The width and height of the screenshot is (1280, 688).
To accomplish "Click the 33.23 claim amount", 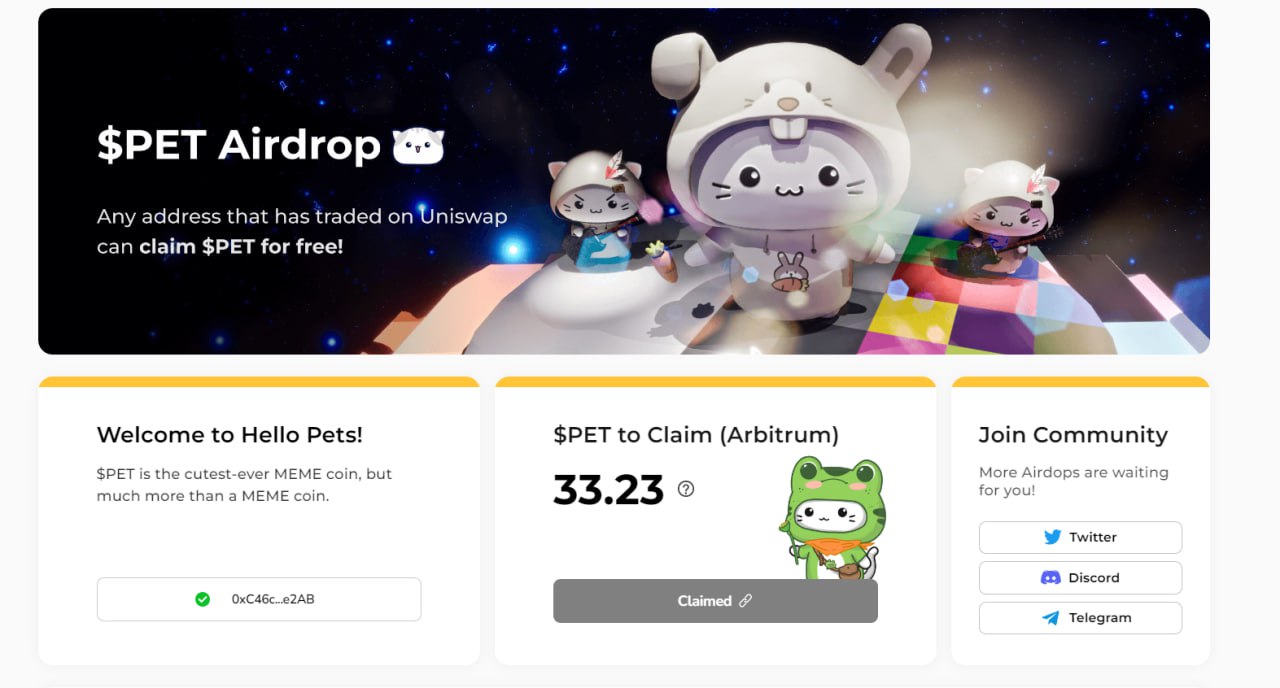I will point(609,490).
